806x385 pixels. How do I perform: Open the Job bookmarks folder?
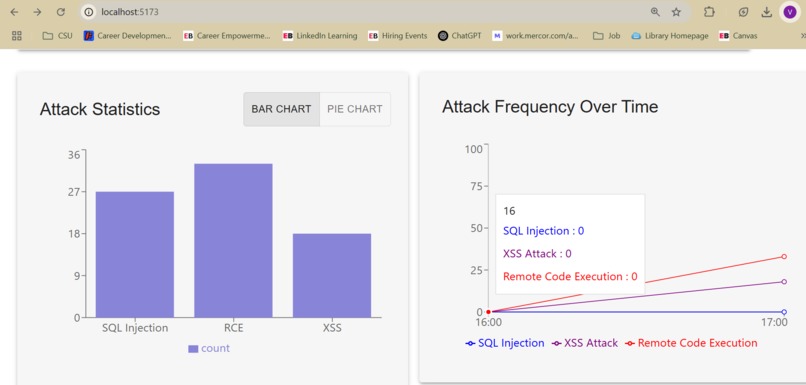click(607, 35)
